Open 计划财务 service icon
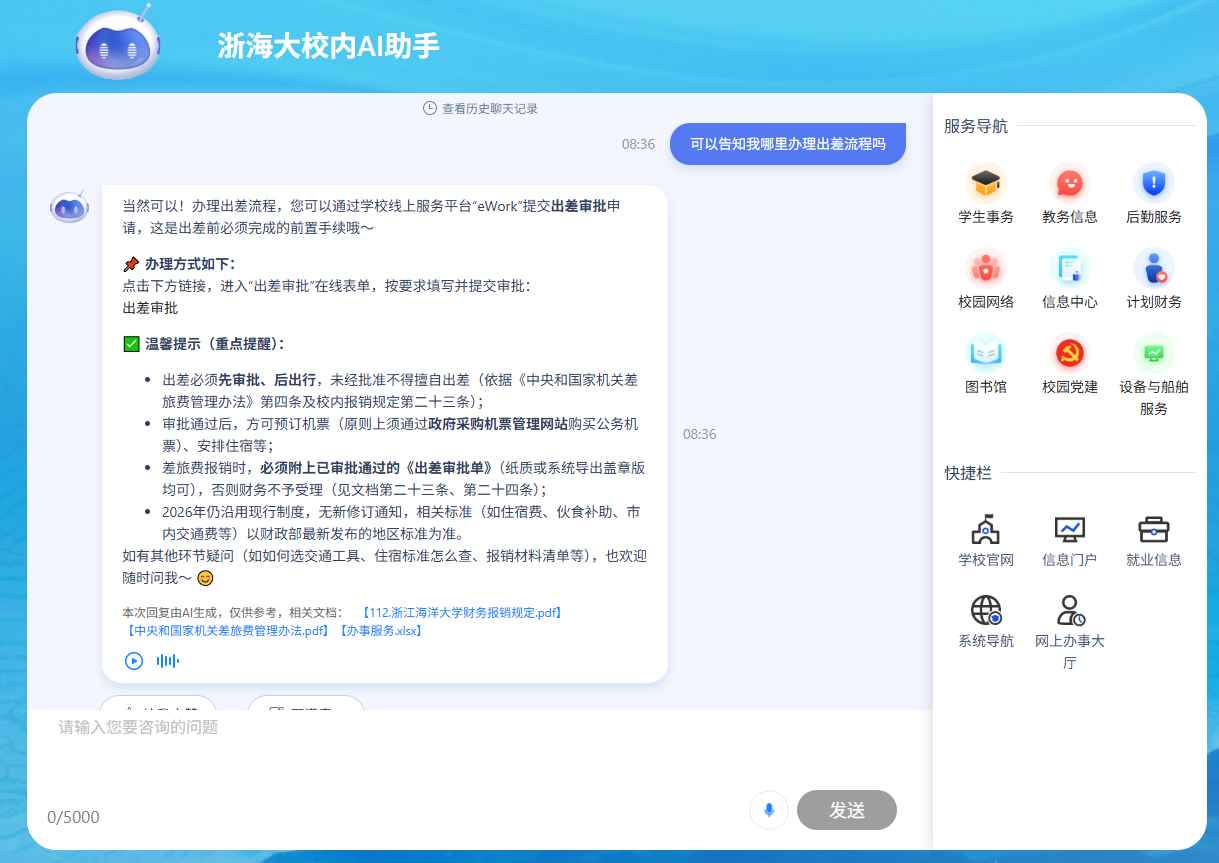 click(x=1154, y=269)
